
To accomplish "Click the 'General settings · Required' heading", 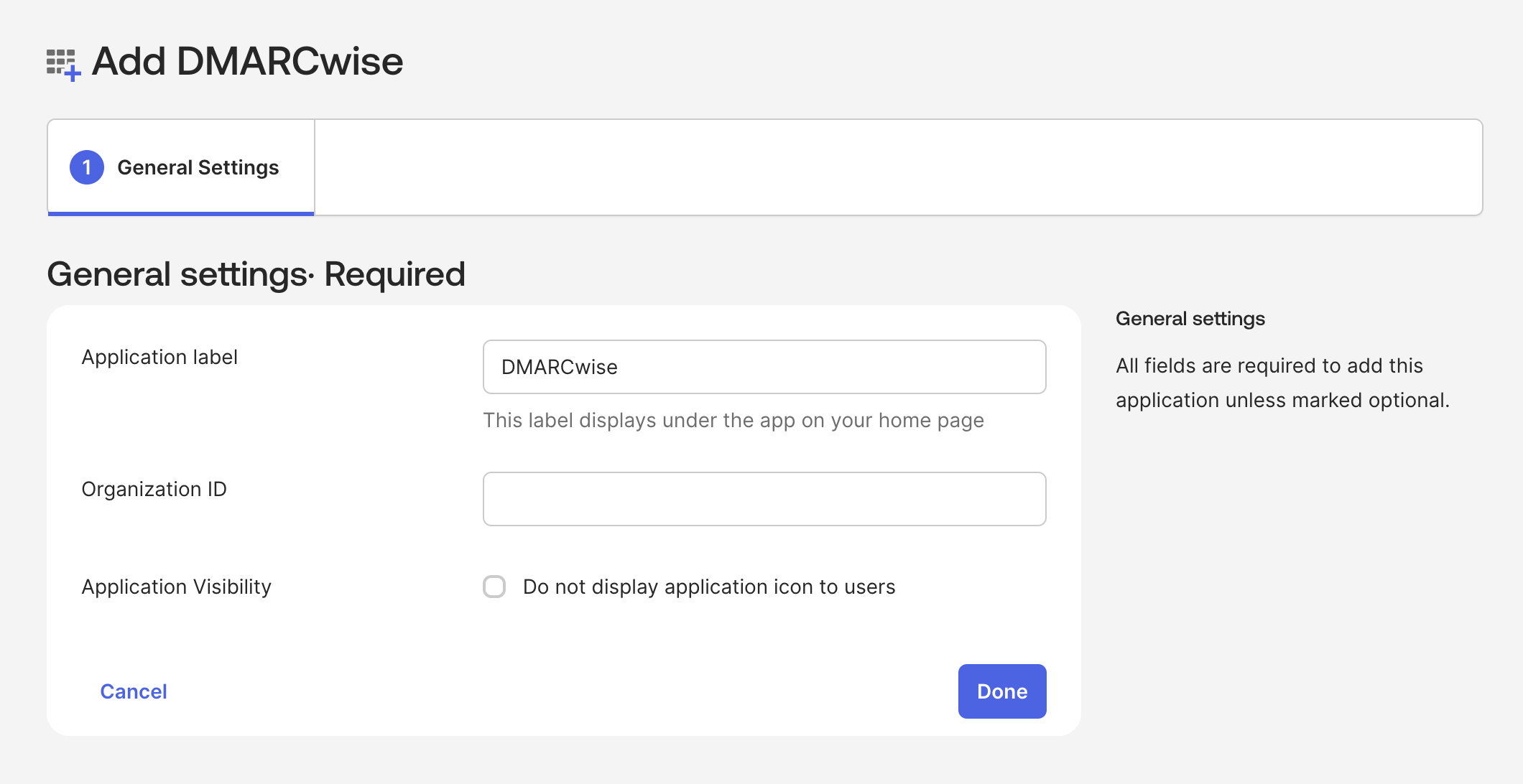I will pyautogui.click(x=256, y=274).
